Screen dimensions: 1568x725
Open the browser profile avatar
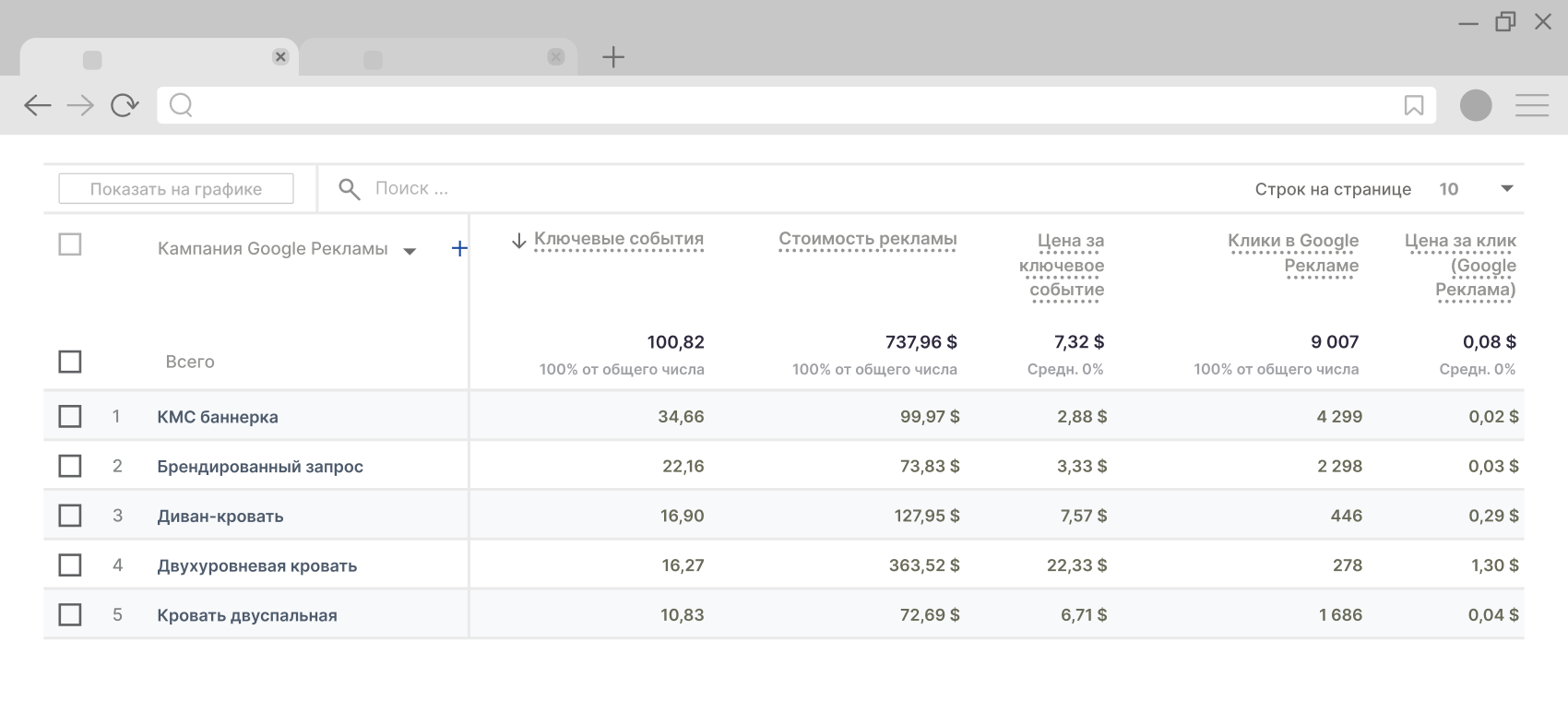tap(1476, 105)
